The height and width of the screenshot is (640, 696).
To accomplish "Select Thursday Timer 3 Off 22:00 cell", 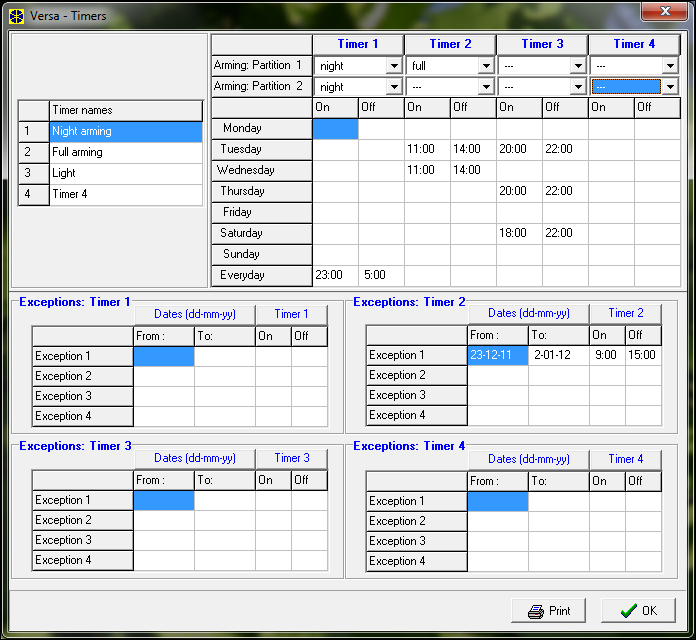I will click(x=566, y=191).
